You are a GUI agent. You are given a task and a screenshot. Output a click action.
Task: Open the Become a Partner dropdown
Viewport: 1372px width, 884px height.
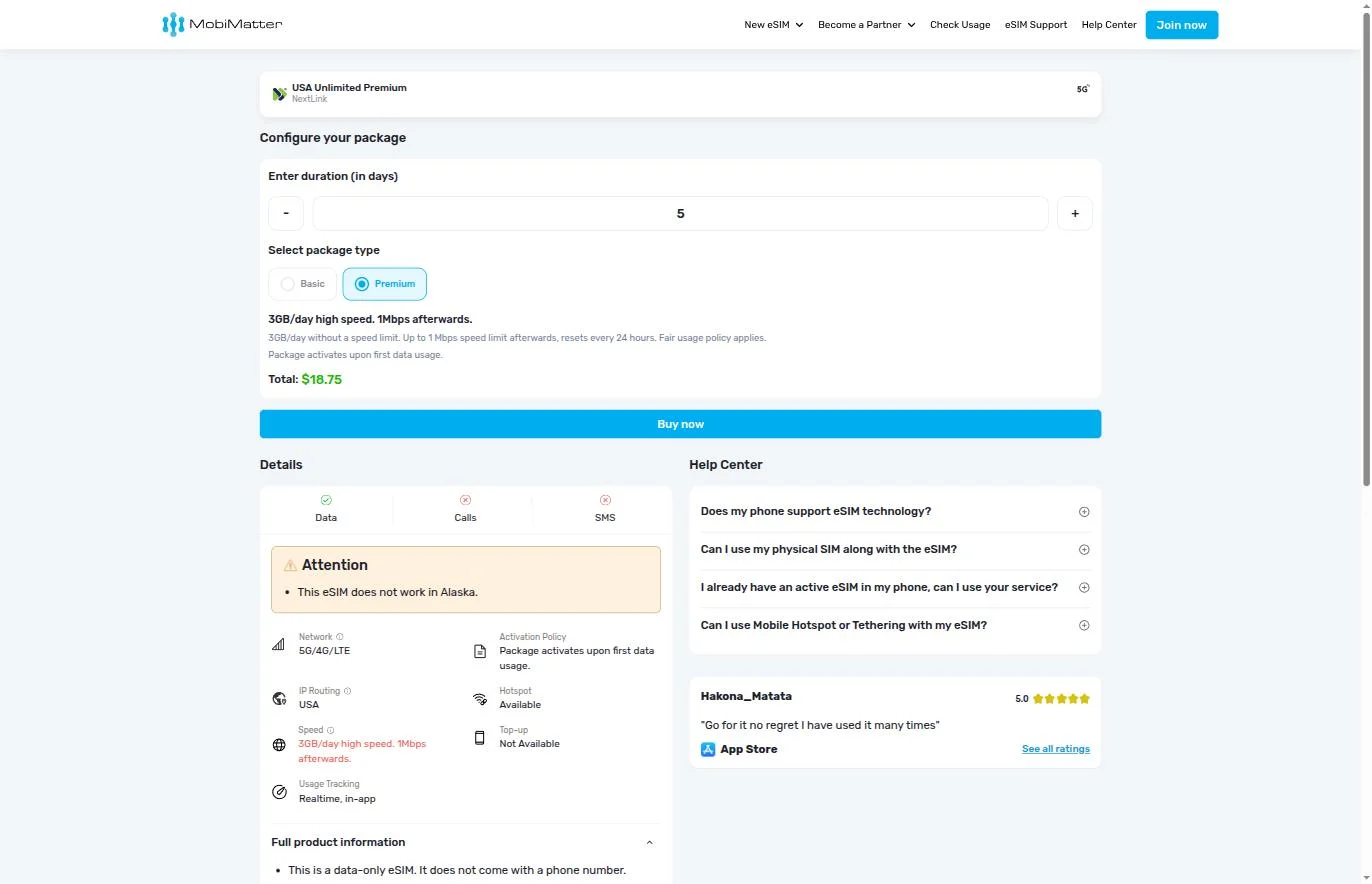[867, 25]
